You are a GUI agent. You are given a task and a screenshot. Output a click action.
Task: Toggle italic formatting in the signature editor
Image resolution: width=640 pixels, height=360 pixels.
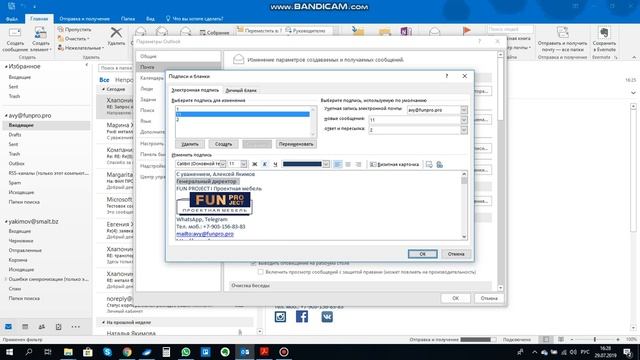[x=264, y=164]
